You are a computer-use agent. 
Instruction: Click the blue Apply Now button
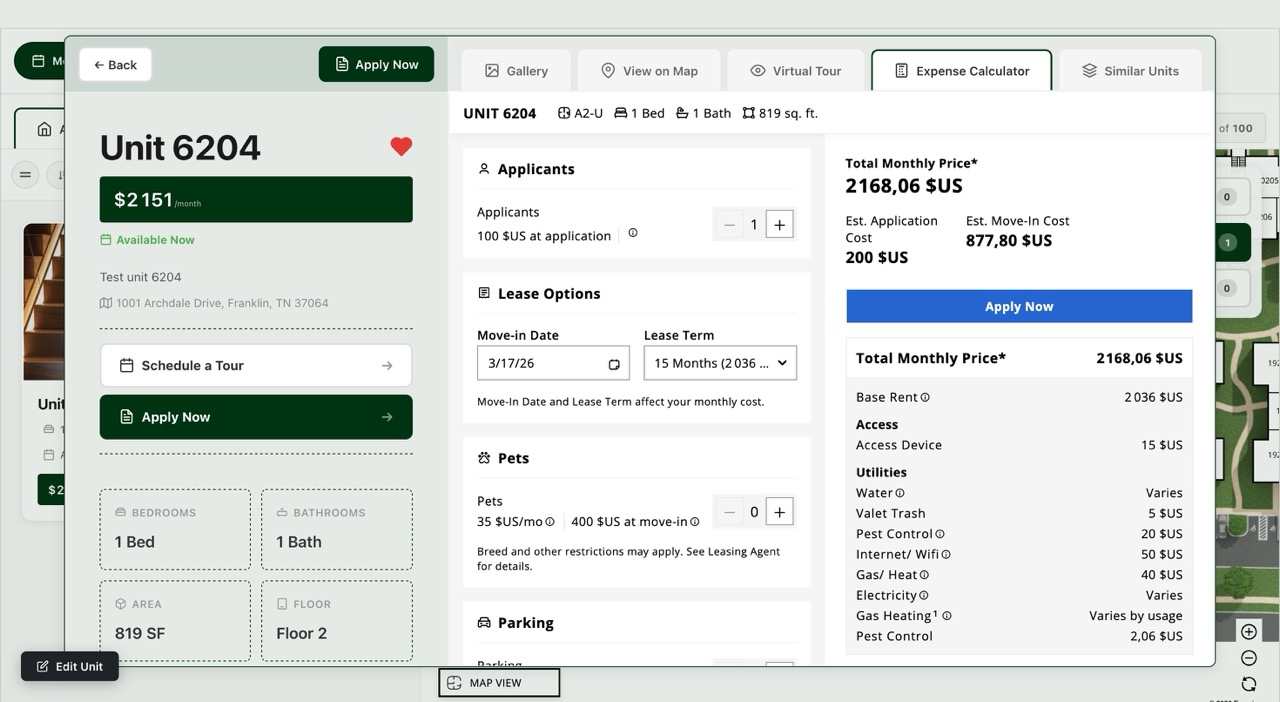pos(1019,306)
